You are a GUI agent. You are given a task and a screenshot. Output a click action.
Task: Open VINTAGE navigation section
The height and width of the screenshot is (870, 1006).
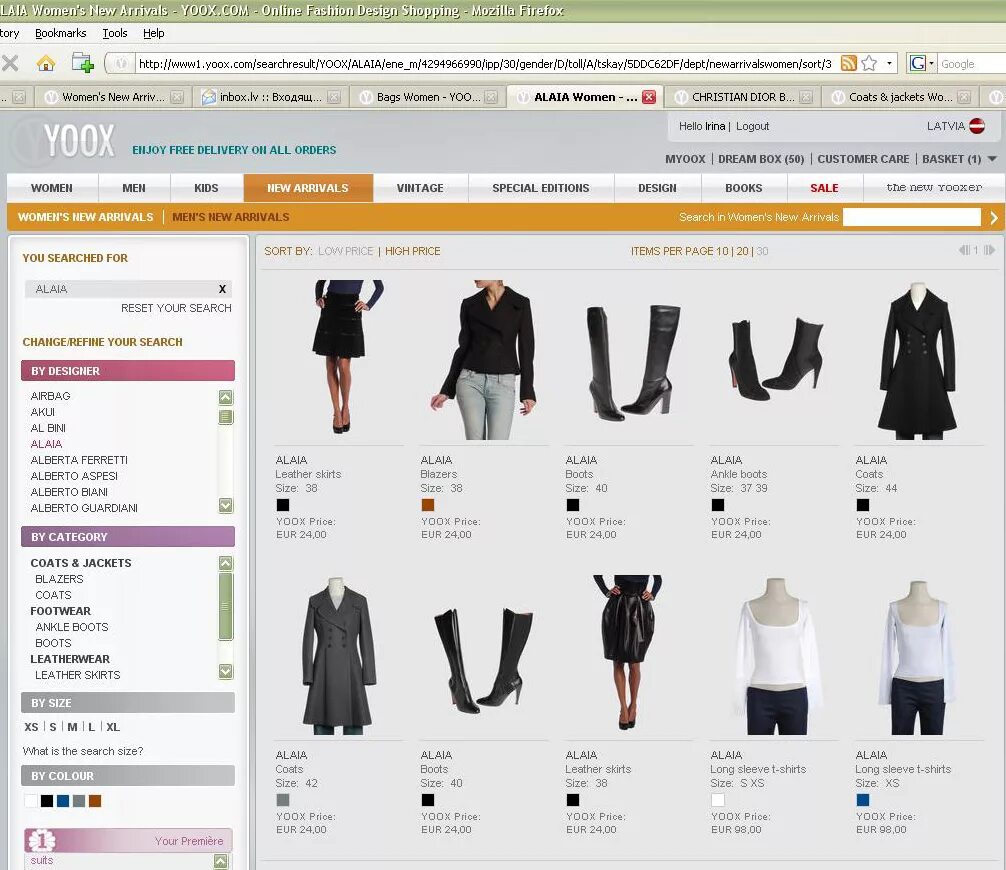tap(420, 188)
